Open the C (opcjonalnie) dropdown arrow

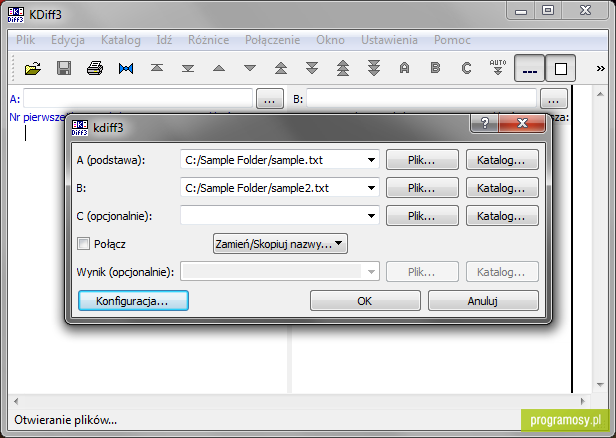coord(371,216)
